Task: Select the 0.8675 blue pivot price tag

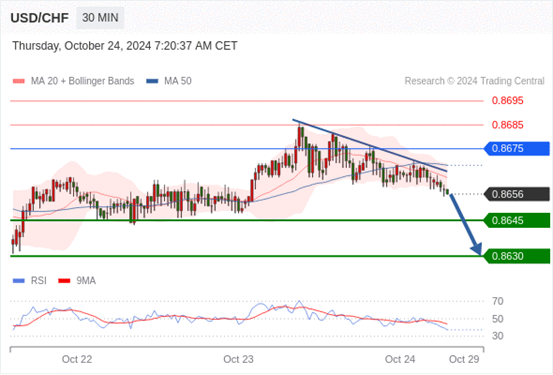Action: tap(516, 149)
